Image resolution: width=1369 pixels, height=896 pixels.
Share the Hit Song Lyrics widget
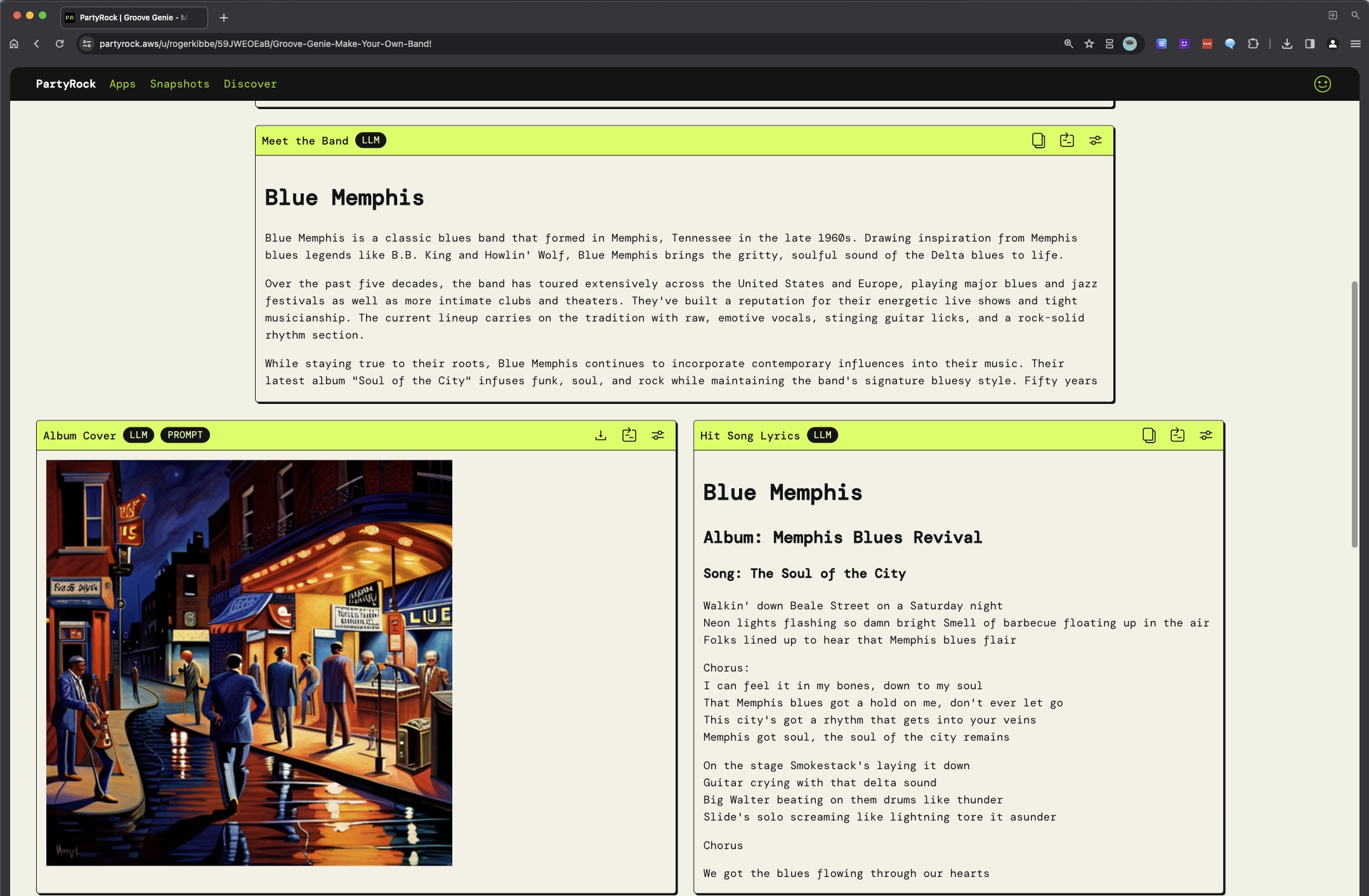(1177, 435)
